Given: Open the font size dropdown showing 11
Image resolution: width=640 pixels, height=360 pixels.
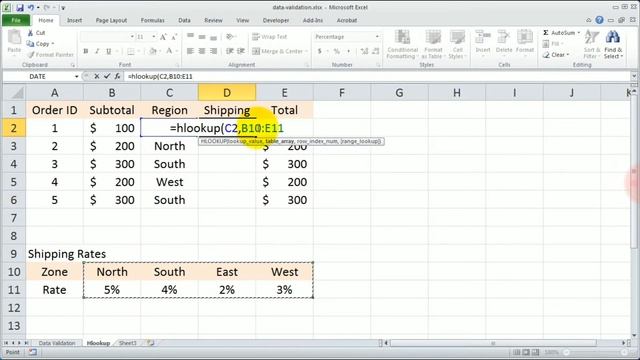Looking at the screenshot, I should 153,37.
